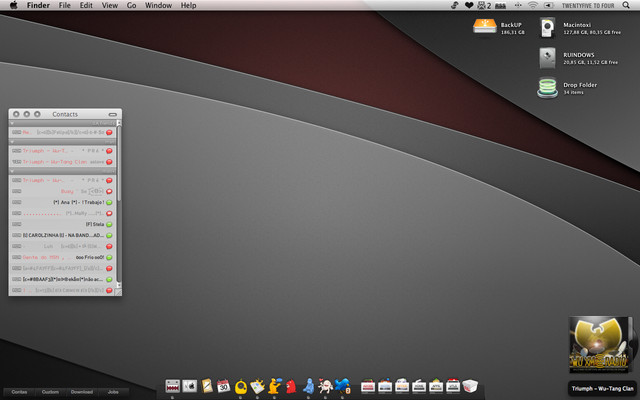Open the Window menu
Viewport: 640px width, 400px height.
coord(157,6)
